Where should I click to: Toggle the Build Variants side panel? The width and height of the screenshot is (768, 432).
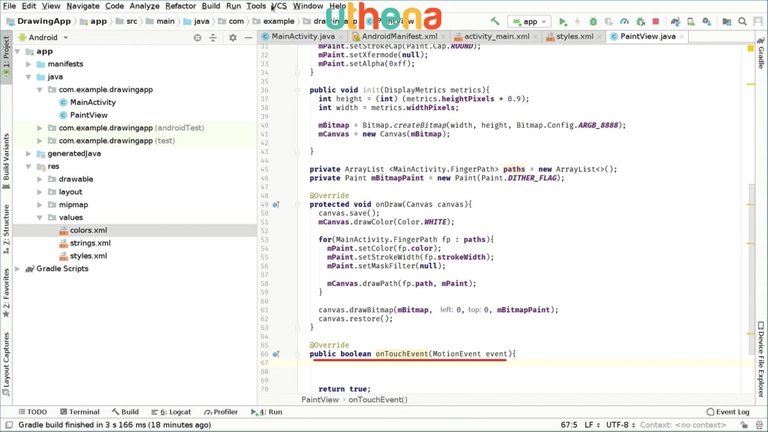(6, 158)
